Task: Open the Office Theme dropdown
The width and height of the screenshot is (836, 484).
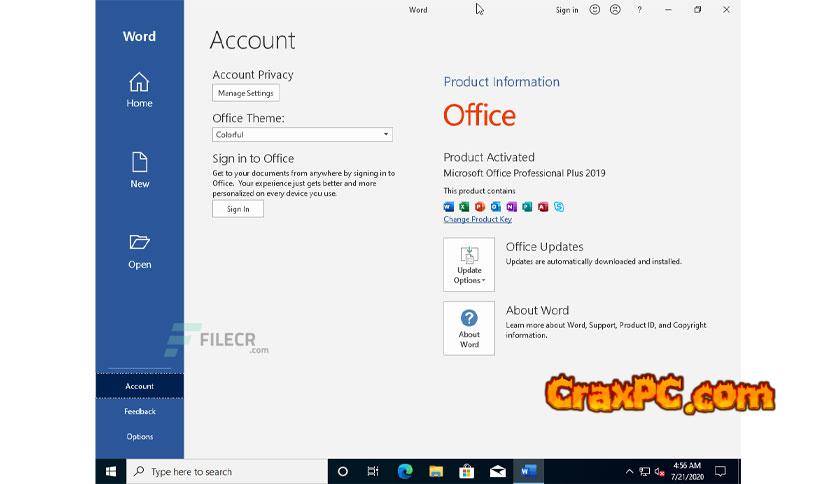Action: pos(302,134)
